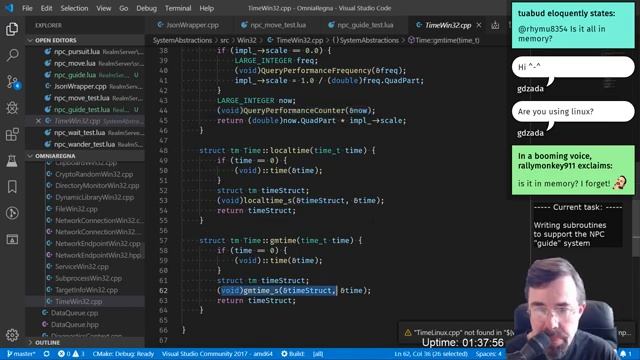This screenshot has height=360, width=640.
Task: Open the View menu
Action: [104, 8]
